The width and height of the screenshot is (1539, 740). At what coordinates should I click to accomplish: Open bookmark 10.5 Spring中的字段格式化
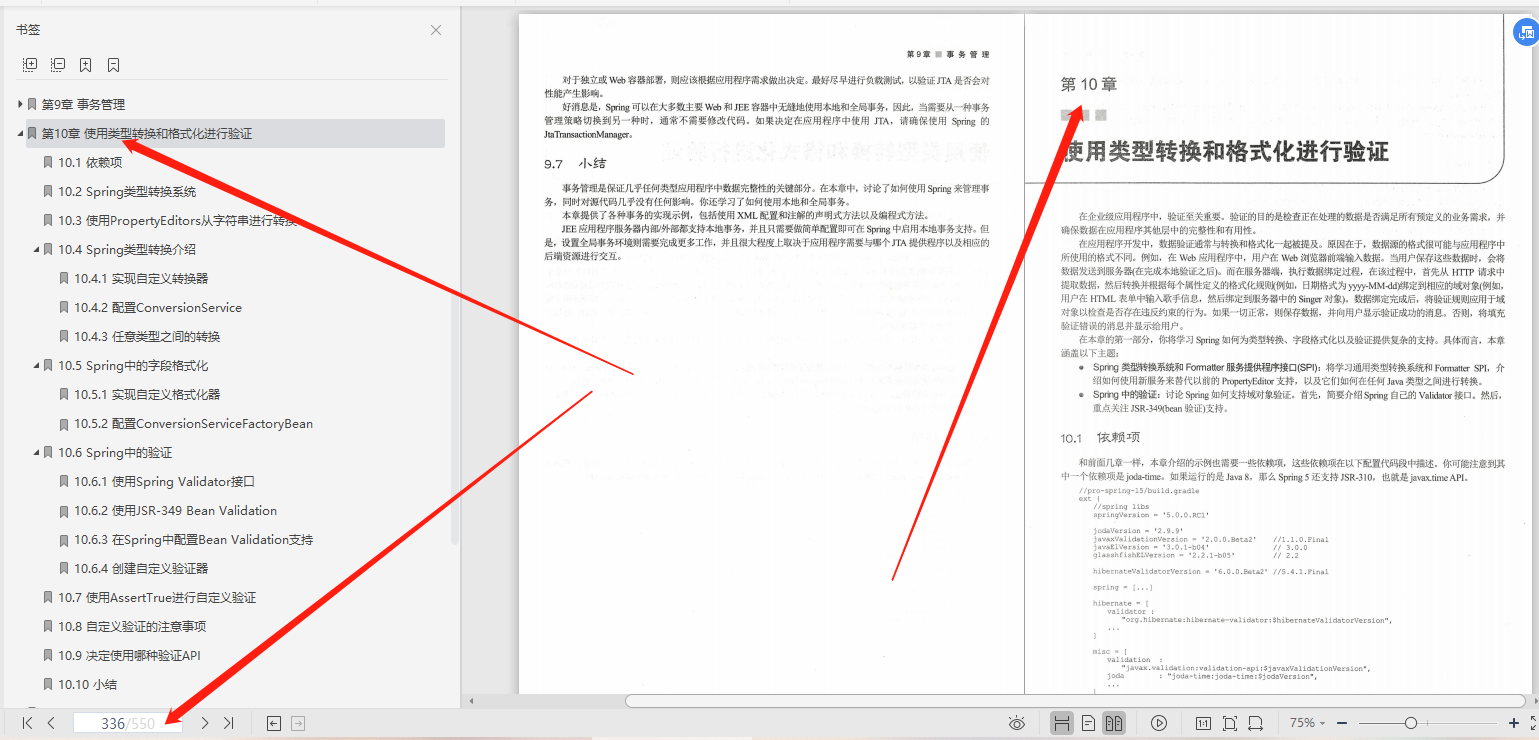pyautogui.click(x=133, y=365)
